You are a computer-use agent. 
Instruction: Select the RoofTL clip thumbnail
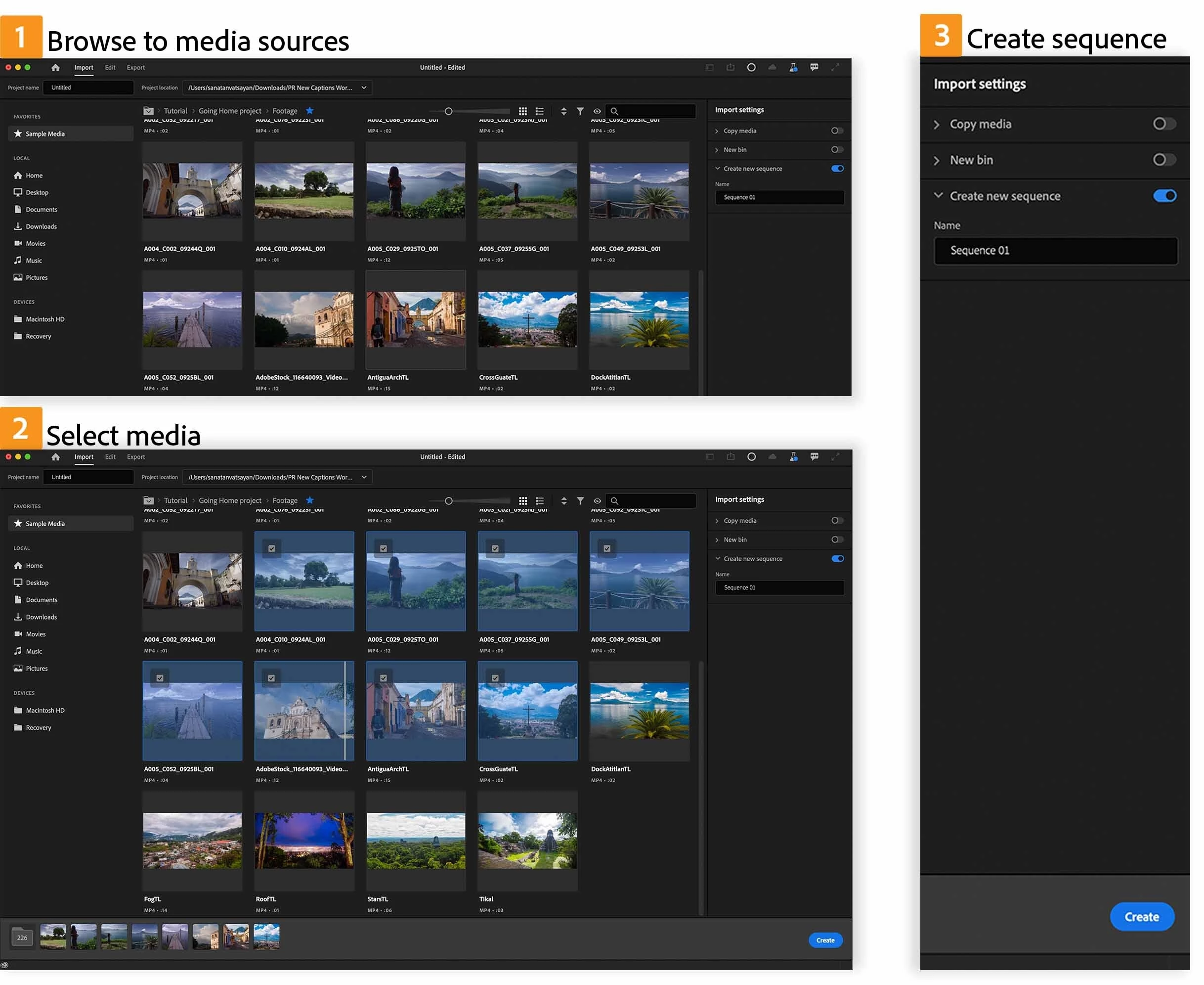pyautogui.click(x=304, y=840)
